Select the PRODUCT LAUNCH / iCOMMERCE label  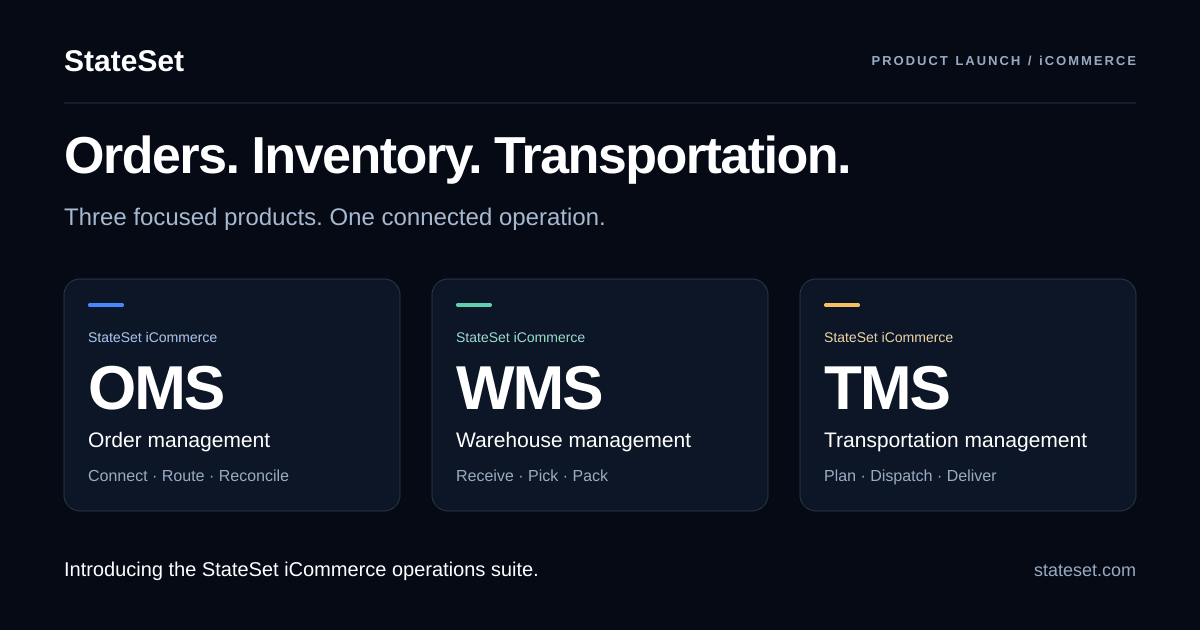click(x=1004, y=61)
